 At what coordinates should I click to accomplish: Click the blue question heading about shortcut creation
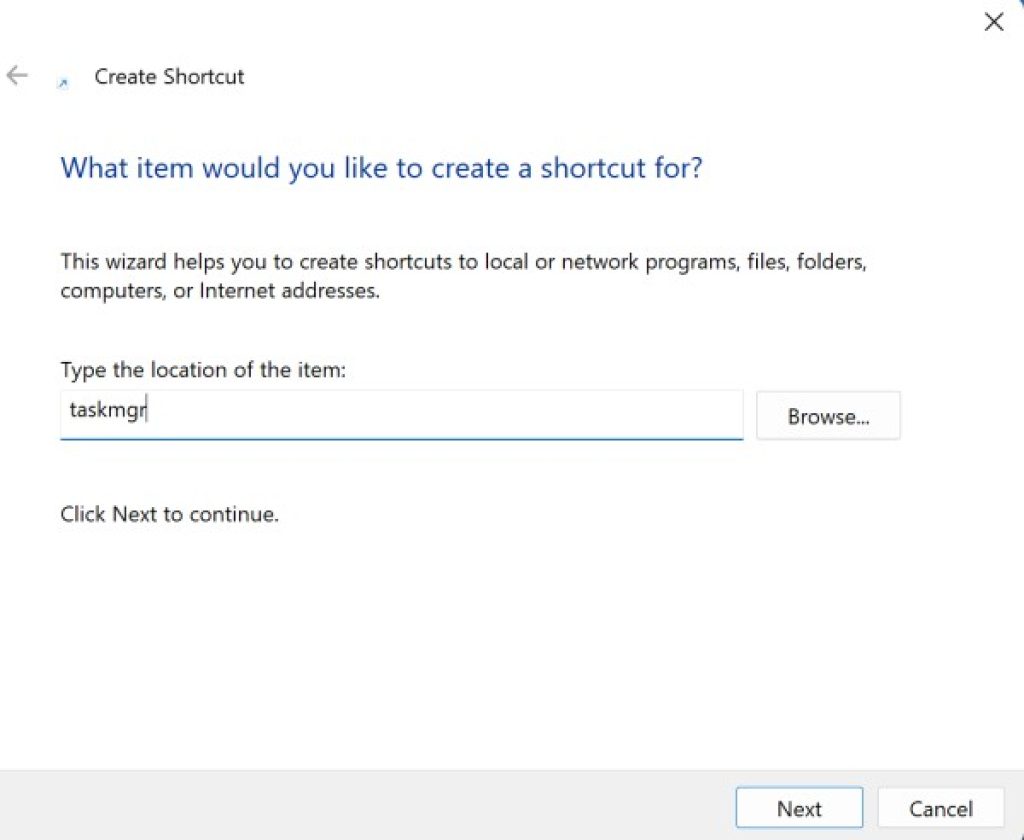point(380,167)
